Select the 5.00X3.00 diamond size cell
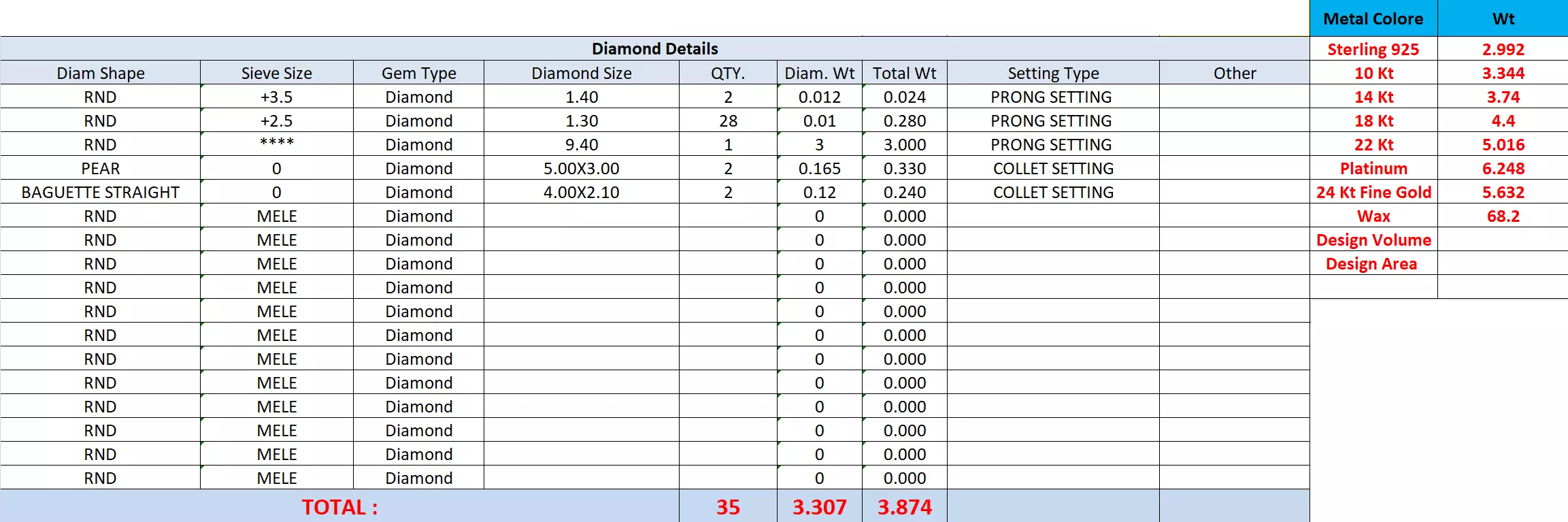The width and height of the screenshot is (1568, 522). pyautogui.click(x=582, y=168)
